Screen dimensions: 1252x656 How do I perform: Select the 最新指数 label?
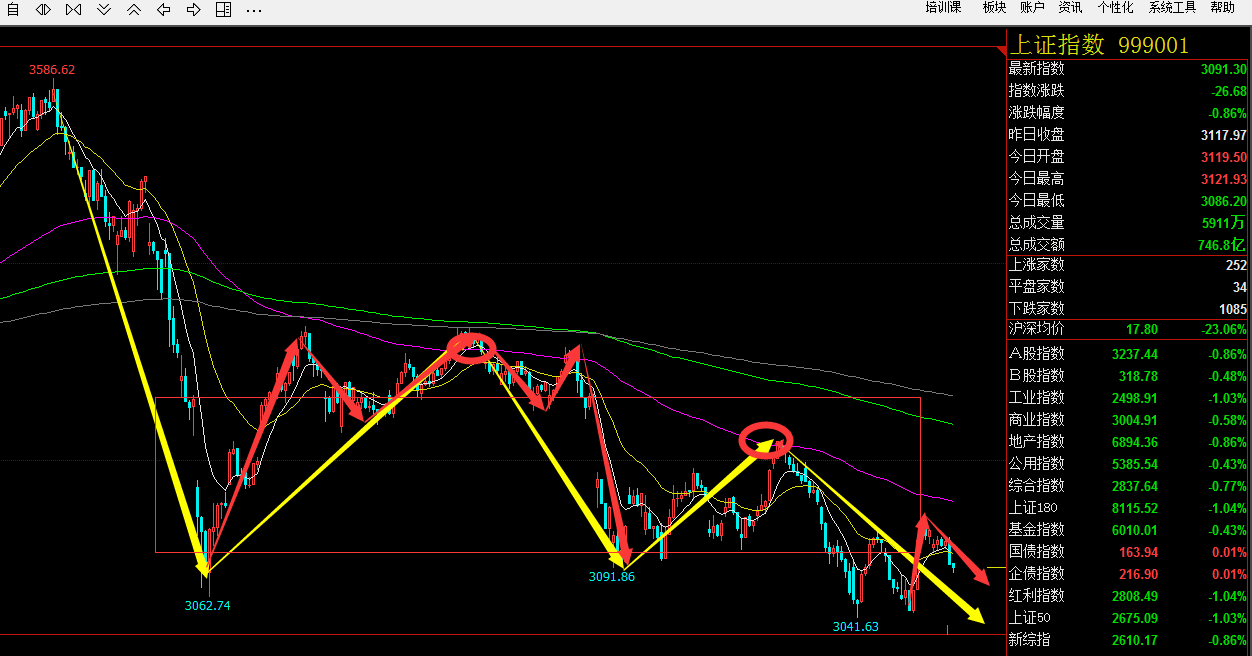coord(1037,69)
